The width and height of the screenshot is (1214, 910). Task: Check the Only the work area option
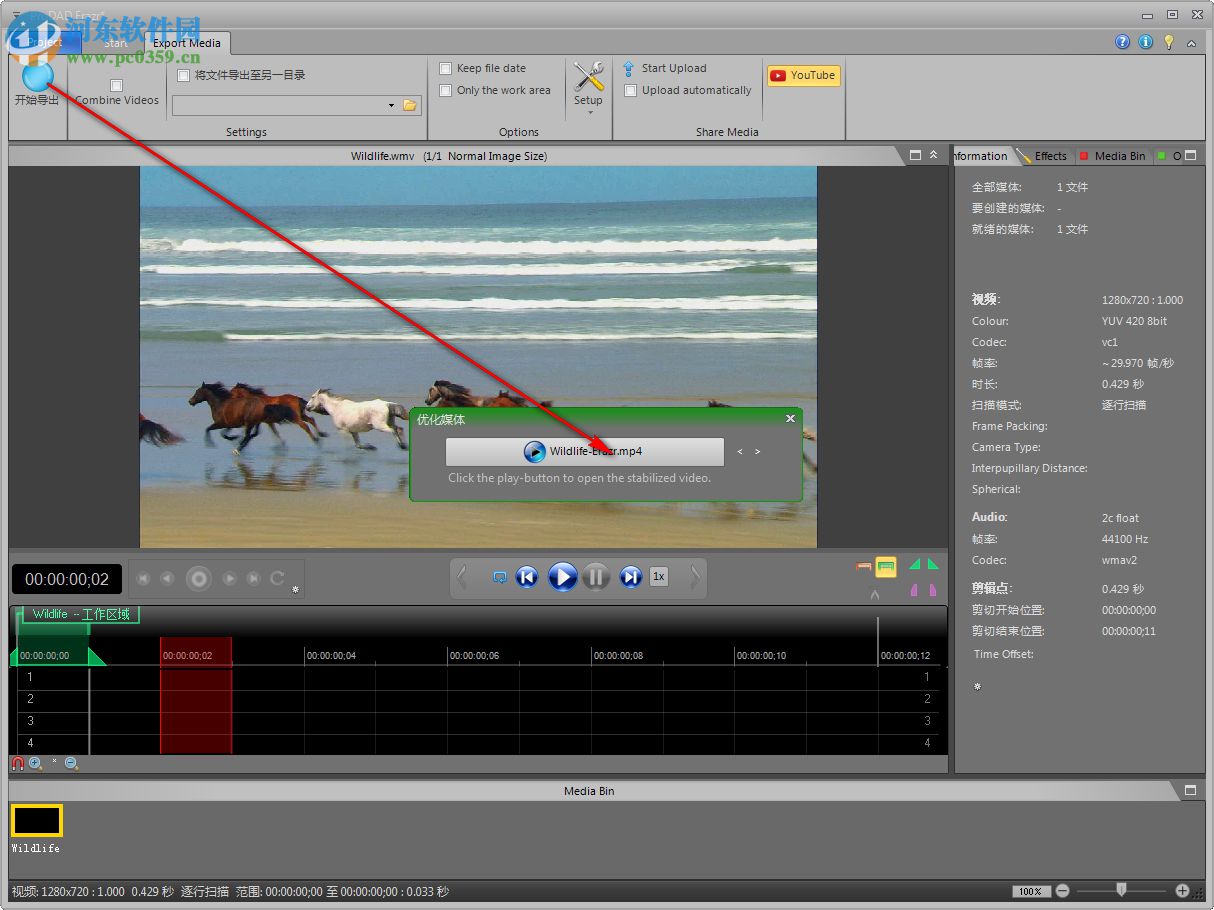[x=446, y=90]
